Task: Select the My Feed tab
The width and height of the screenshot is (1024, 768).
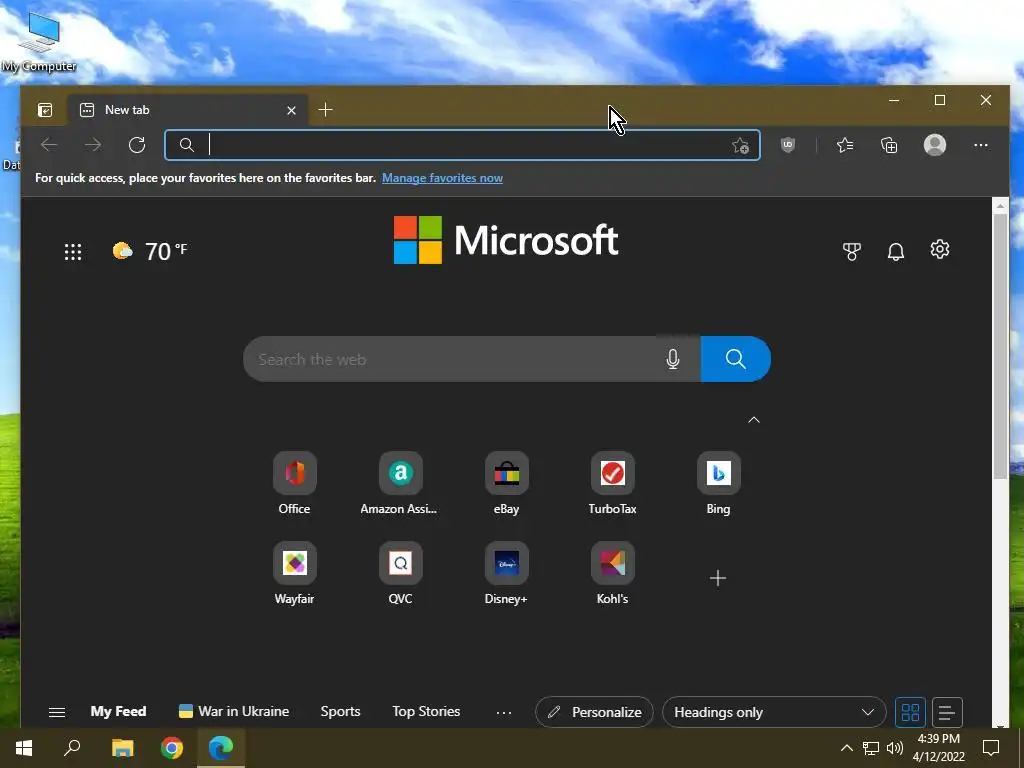Action: [x=118, y=711]
